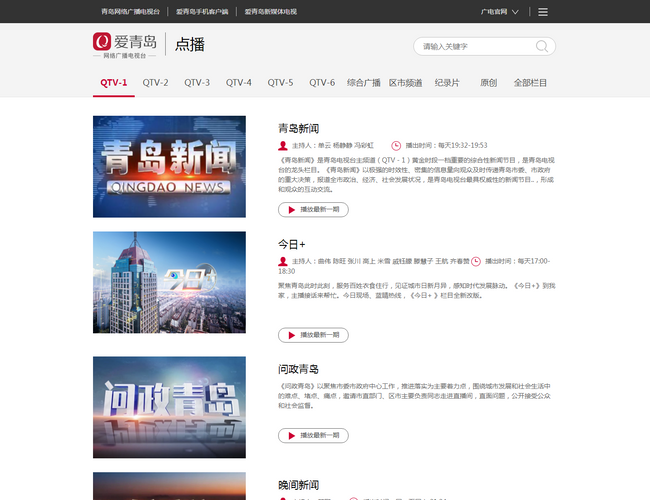Click play icon under 青岛新闻

click(292, 210)
